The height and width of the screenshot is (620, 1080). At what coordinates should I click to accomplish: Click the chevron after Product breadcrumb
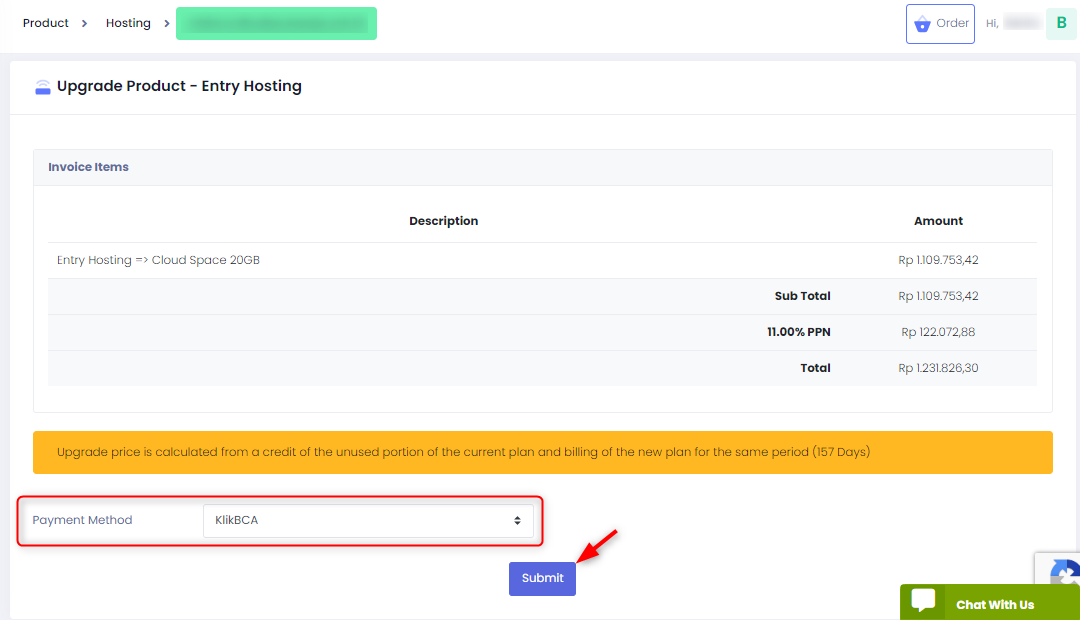tap(85, 23)
